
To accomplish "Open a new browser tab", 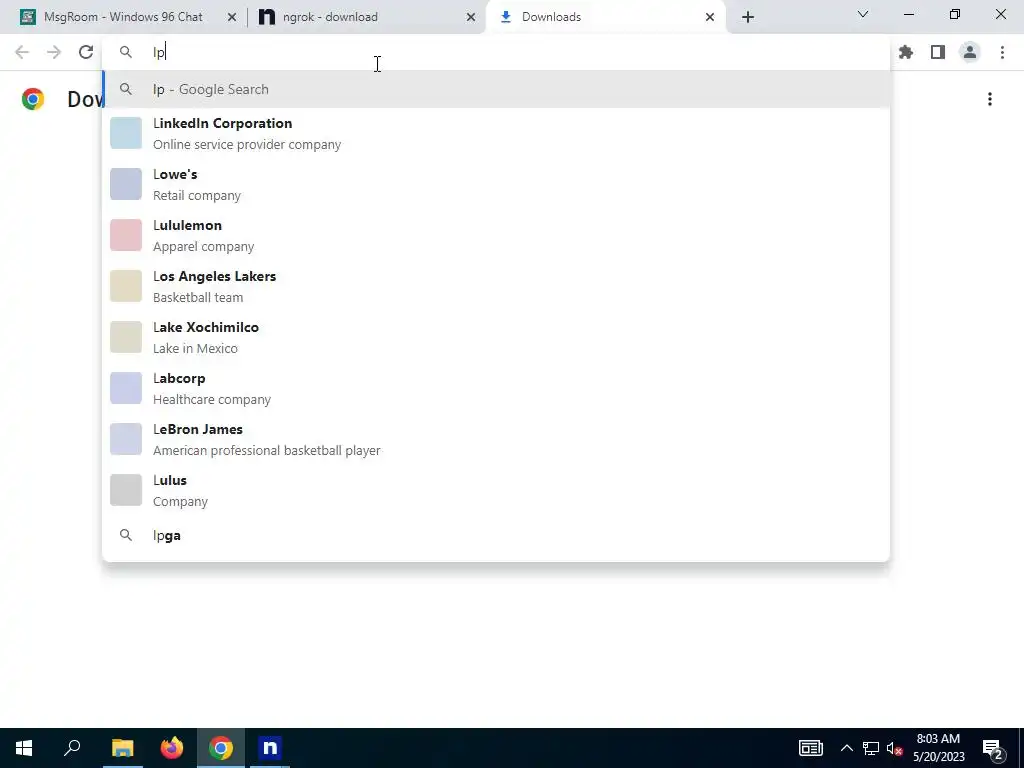I will 748,17.
